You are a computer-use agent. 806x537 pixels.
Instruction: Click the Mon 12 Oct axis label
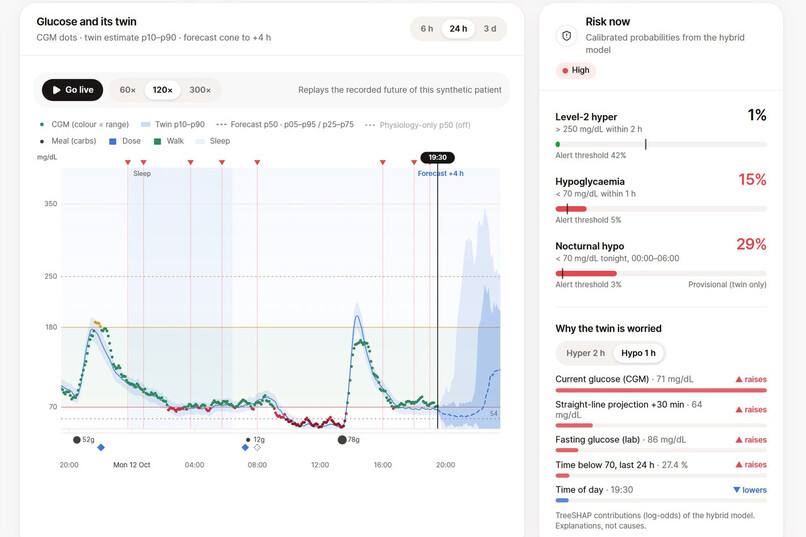tap(132, 465)
